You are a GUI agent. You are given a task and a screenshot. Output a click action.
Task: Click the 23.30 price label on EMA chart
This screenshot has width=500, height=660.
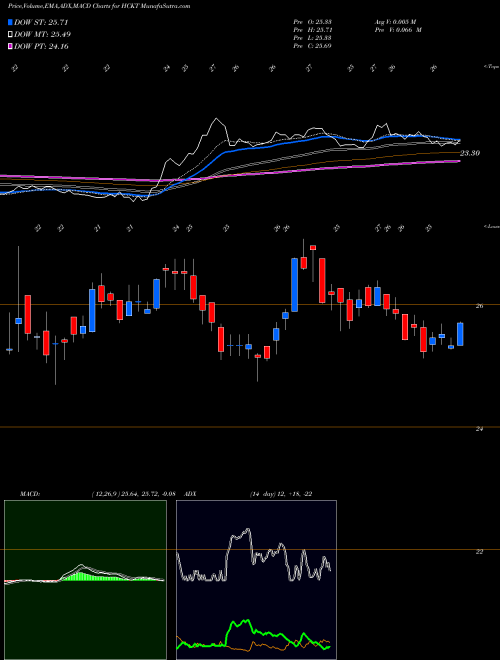click(470, 153)
